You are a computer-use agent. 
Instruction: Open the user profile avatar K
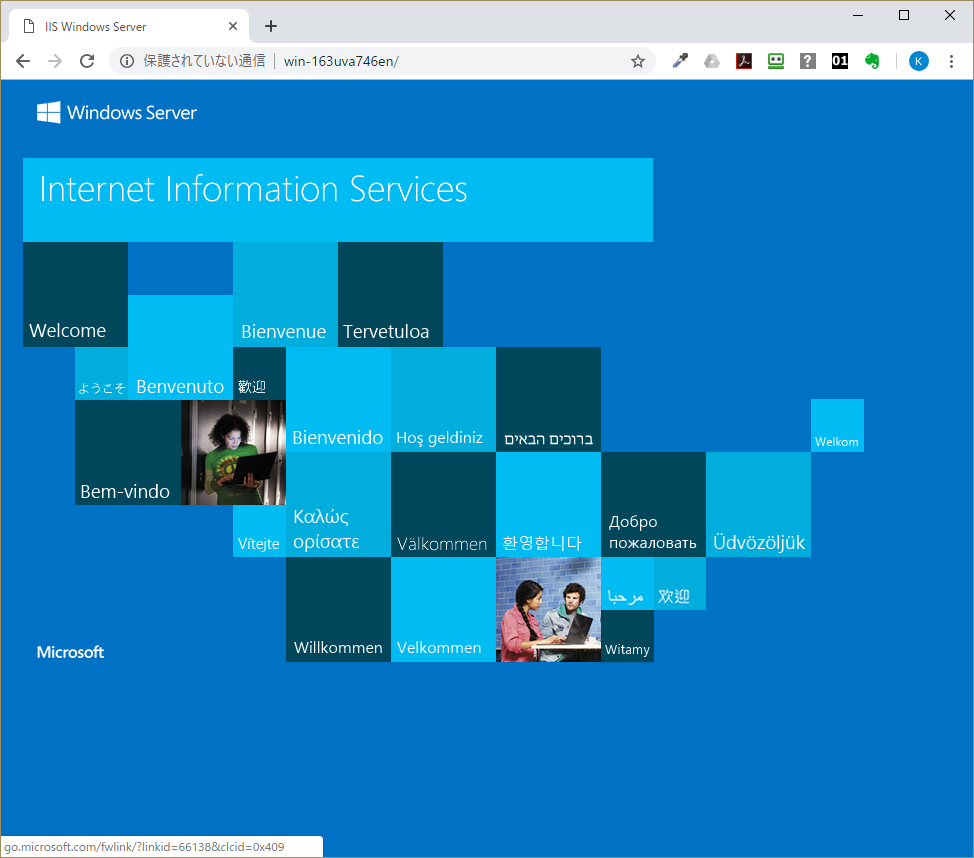[x=918, y=61]
